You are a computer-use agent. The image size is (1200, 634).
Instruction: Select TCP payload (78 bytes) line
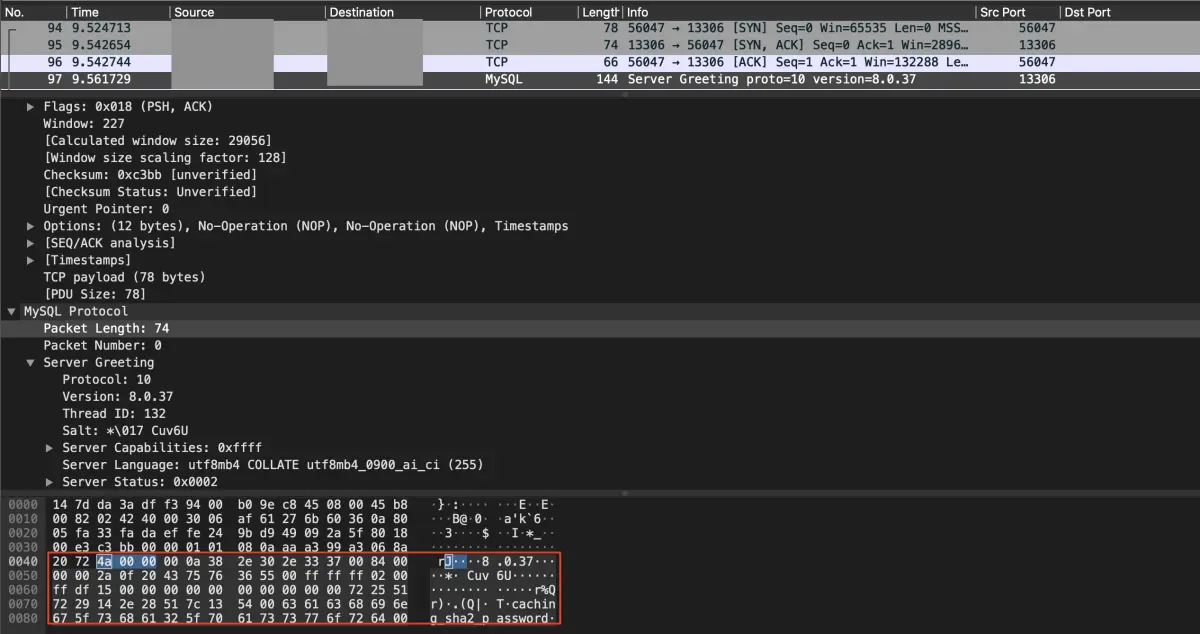(x=124, y=277)
